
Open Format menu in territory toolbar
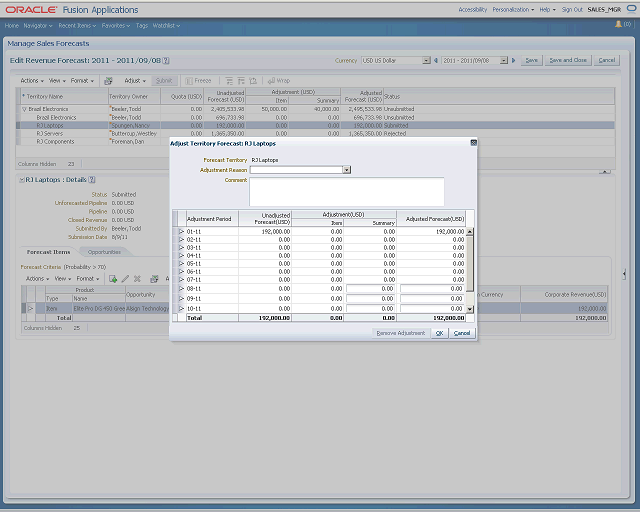pyautogui.click(x=82, y=81)
